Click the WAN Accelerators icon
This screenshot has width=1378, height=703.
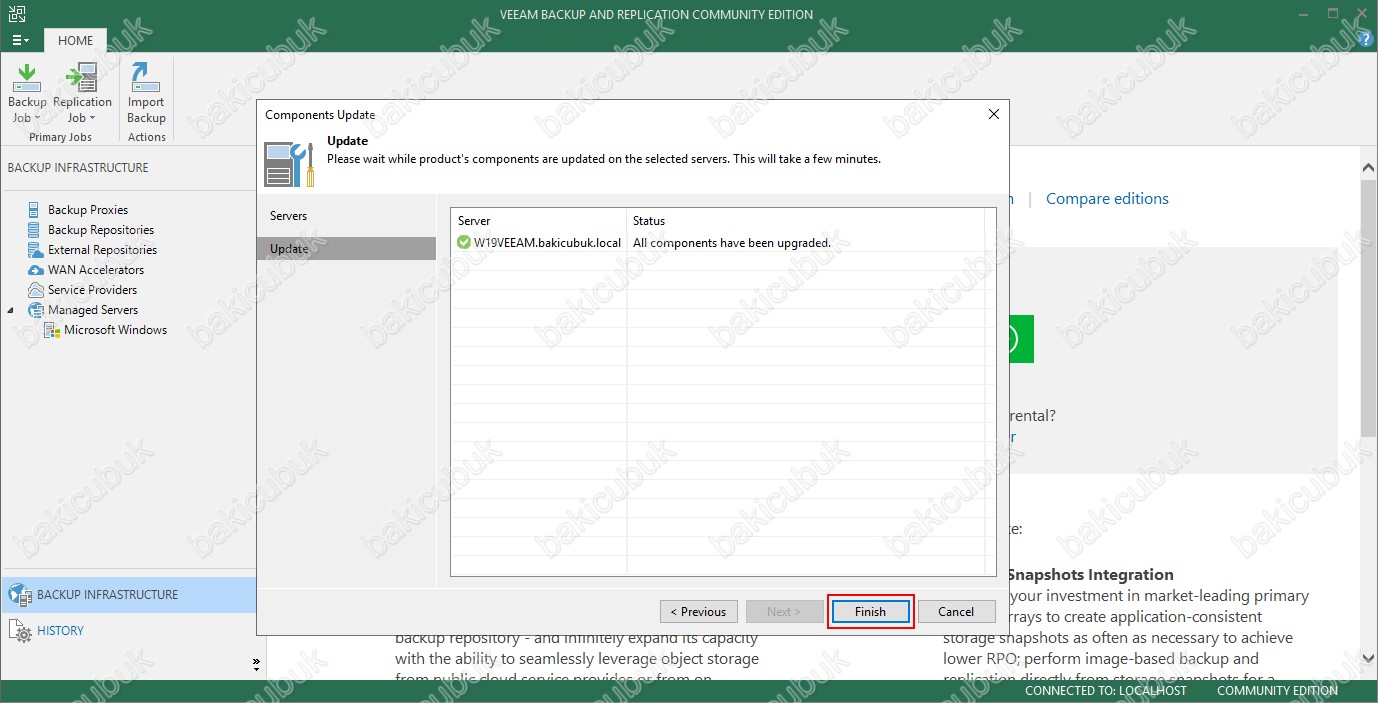(x=35, y=270)
